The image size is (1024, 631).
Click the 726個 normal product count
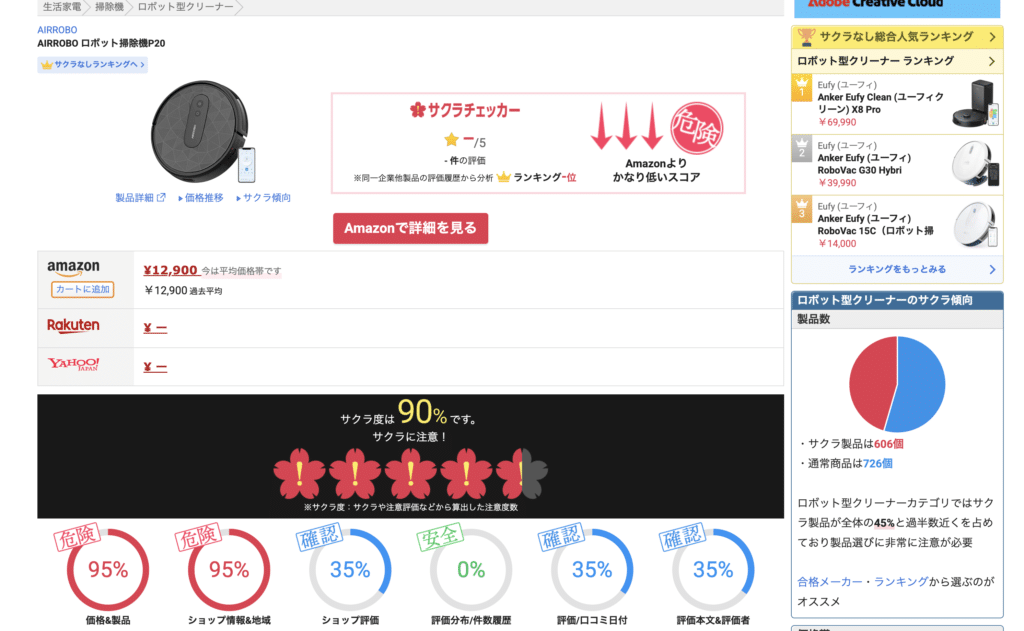tap(878, 464)
